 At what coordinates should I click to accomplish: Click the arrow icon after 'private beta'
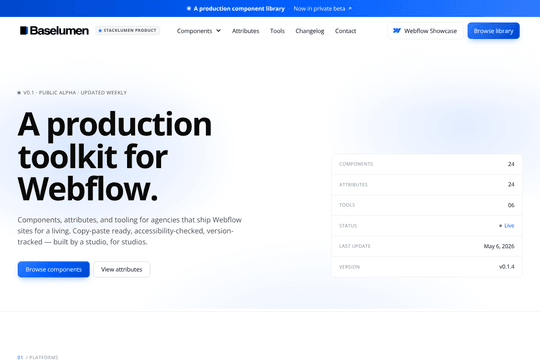coord(350,9)
